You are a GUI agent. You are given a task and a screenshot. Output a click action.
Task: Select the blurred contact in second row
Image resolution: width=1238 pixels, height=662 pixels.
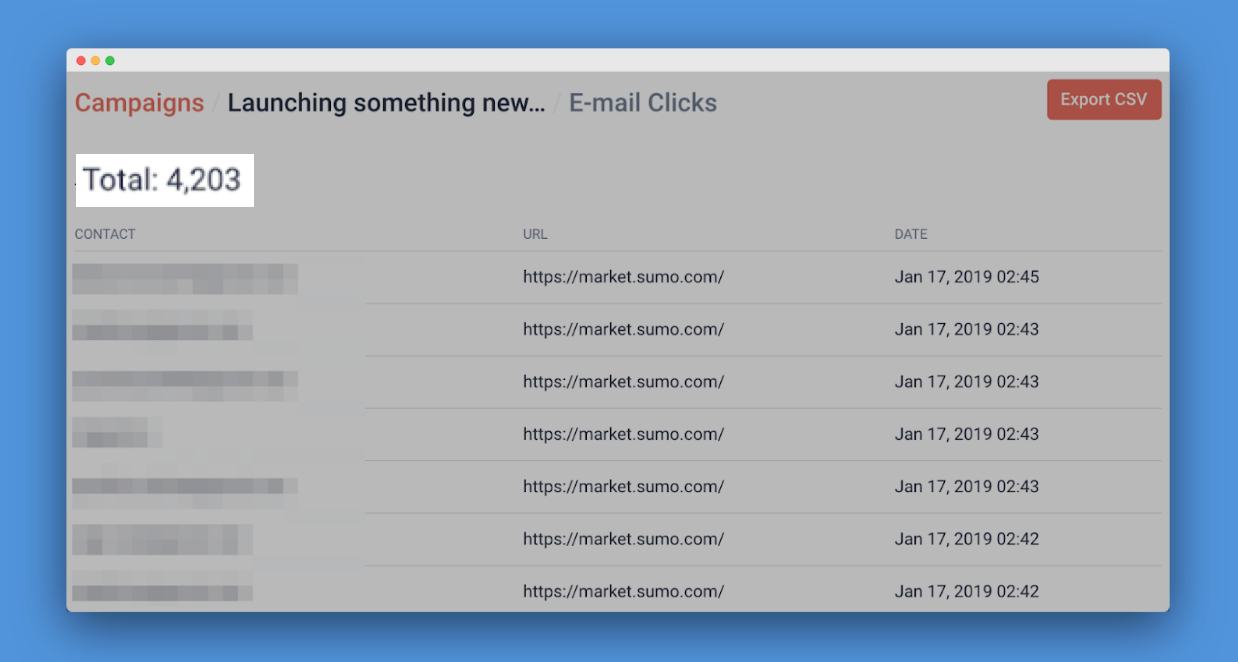coord(162,325)
